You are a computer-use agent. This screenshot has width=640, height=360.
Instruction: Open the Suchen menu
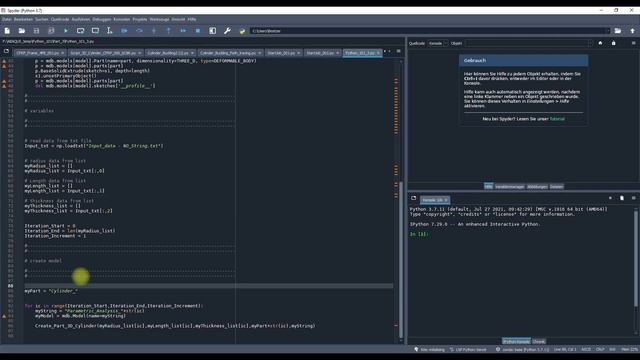(x=42, y=19)
